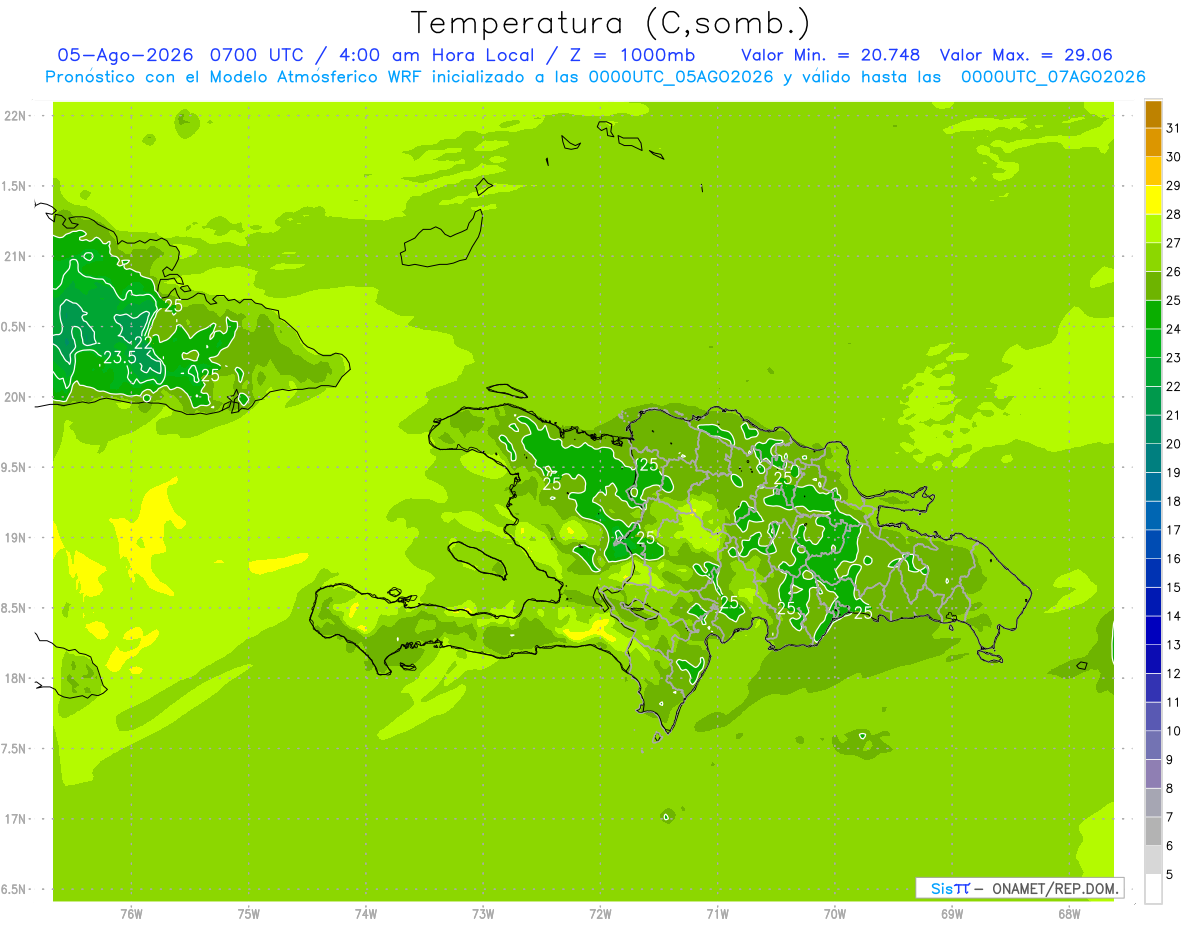Click the 23.5 contour label over Cuba

point(120,357)
